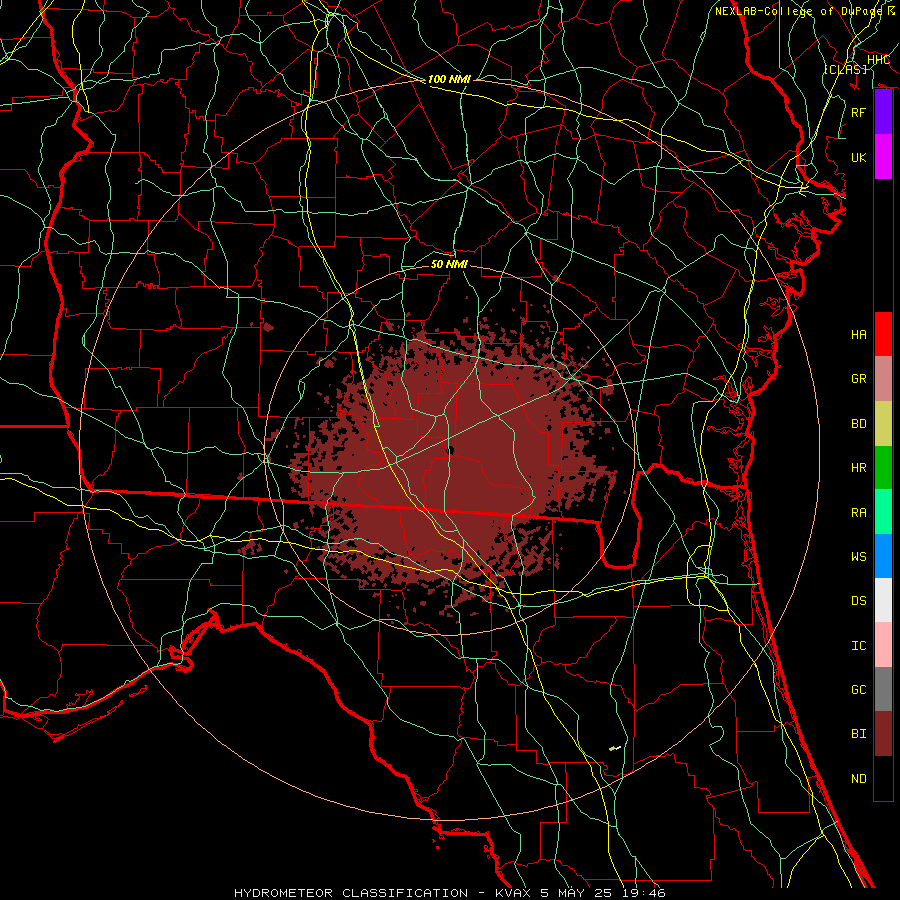Select the BD yellow legend swatch
This screenshot has width=900, height=900.
point(883,424)
